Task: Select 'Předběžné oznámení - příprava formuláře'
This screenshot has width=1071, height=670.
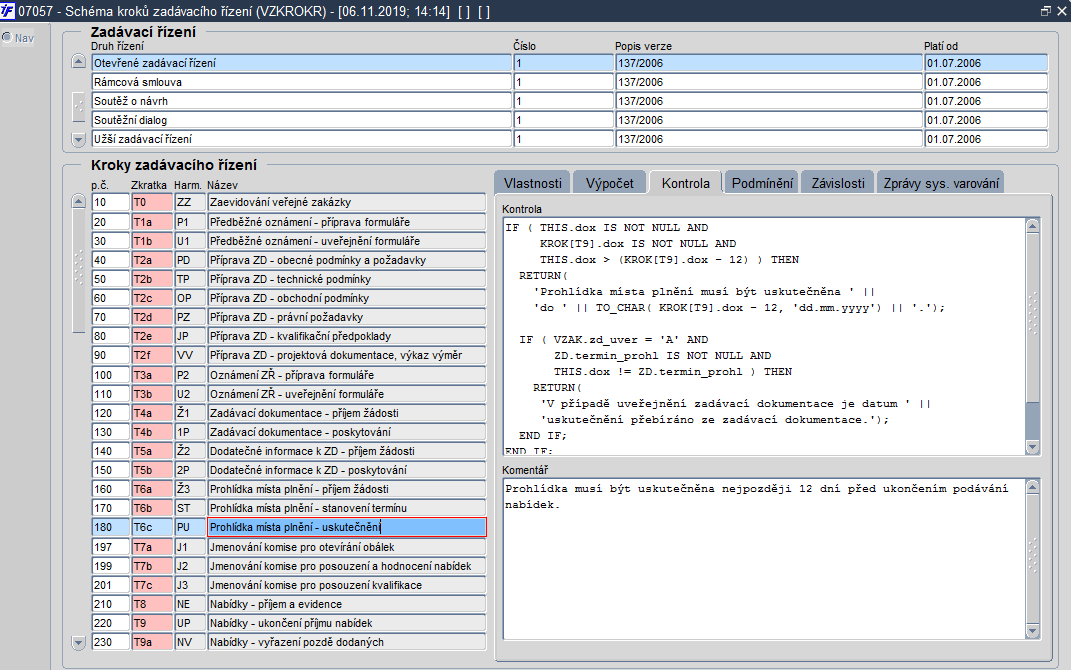Action: pos(347,222)
